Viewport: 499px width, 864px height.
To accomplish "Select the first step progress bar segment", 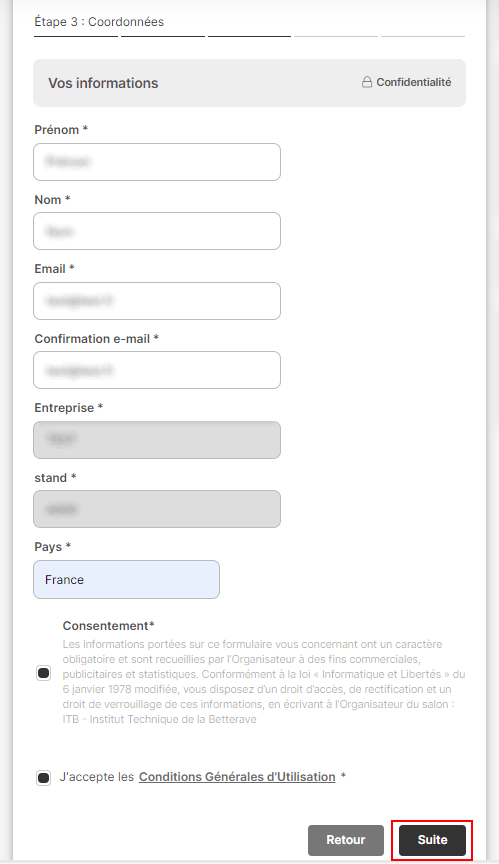I will (x=76, y=36).
